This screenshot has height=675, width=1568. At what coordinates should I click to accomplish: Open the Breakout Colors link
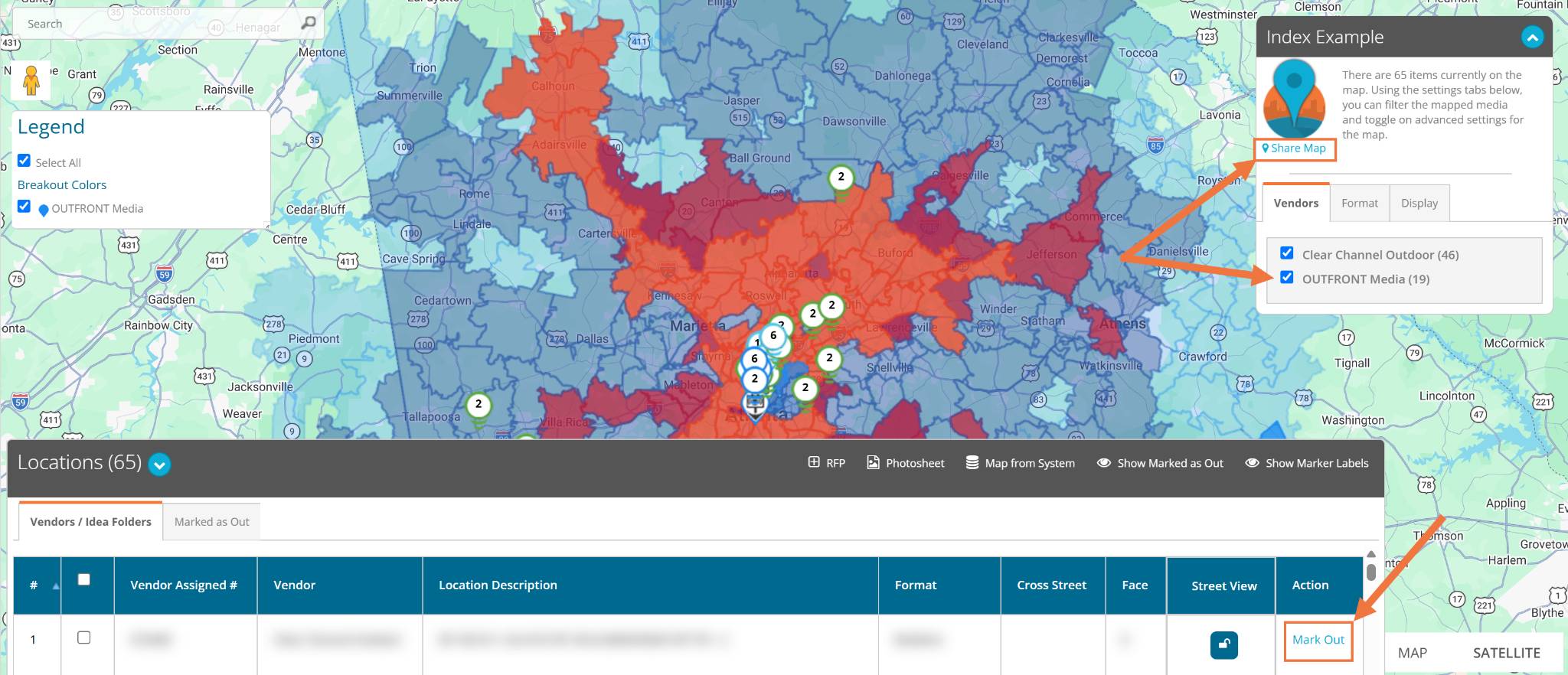click(x=62, y=184)
